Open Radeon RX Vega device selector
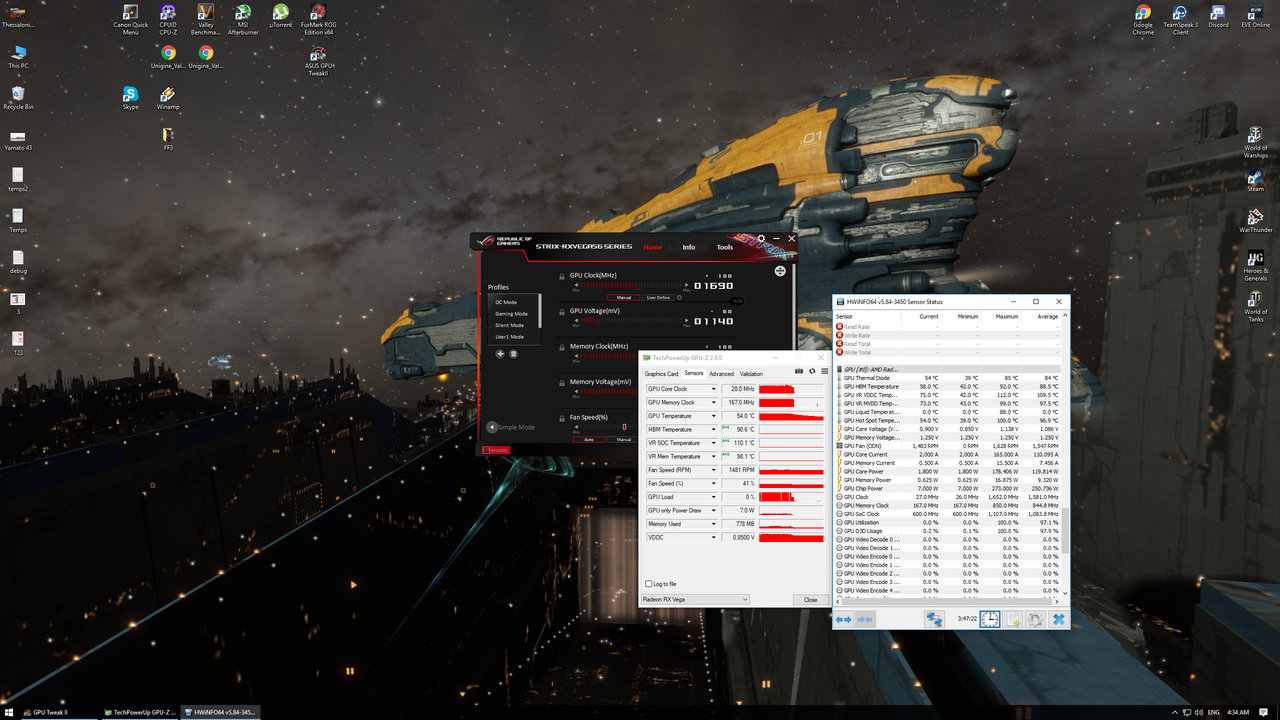 point(695,599)
